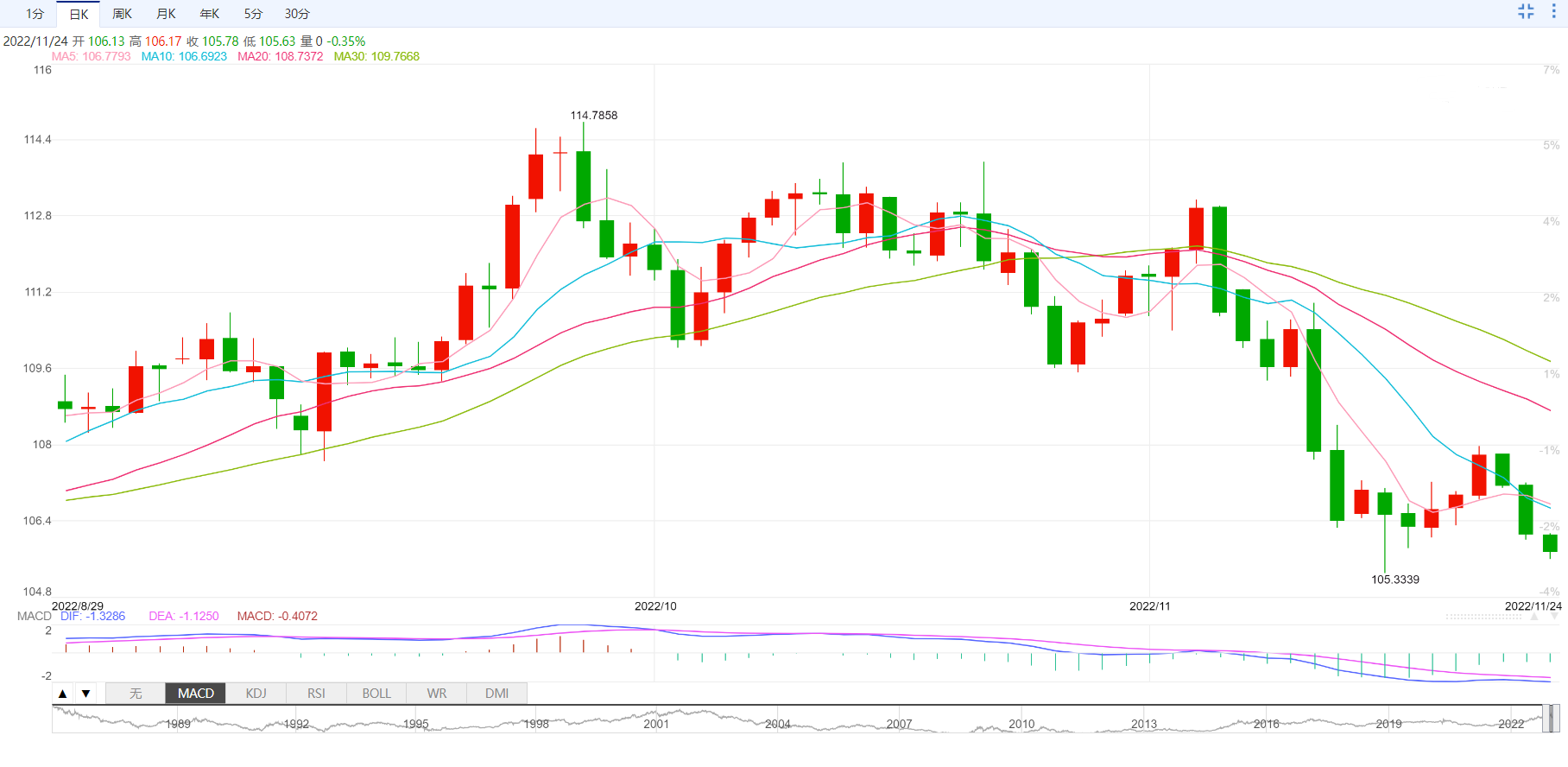Select the 周K weekly chart tab
1568x767 pixels.
(x=122, y=14)
